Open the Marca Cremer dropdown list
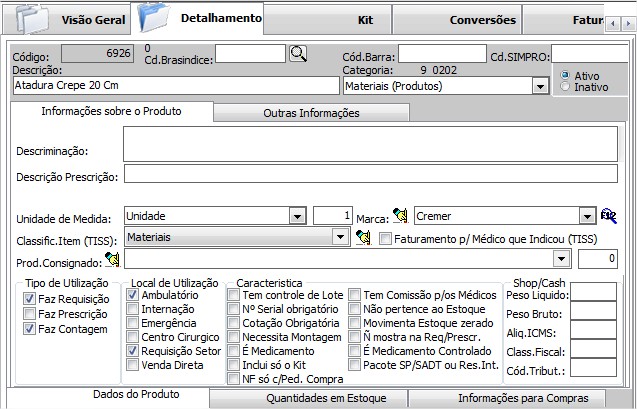 click(587, 216)
